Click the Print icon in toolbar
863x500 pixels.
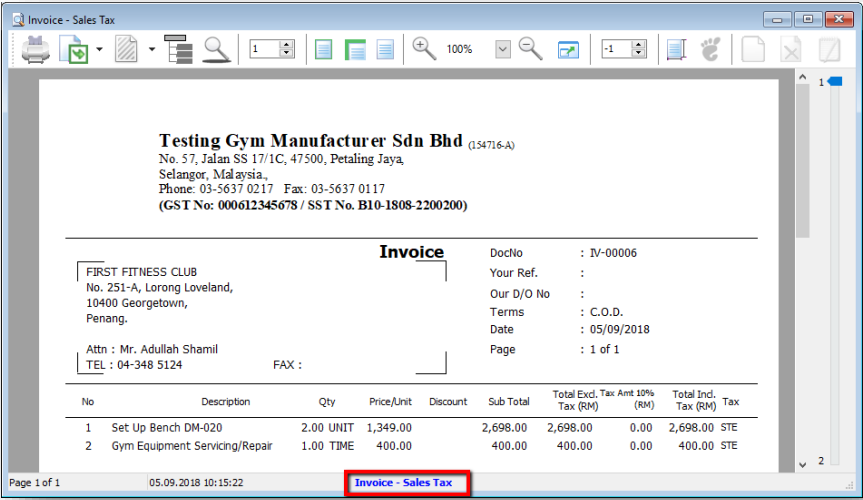click(x=36, y=49)
